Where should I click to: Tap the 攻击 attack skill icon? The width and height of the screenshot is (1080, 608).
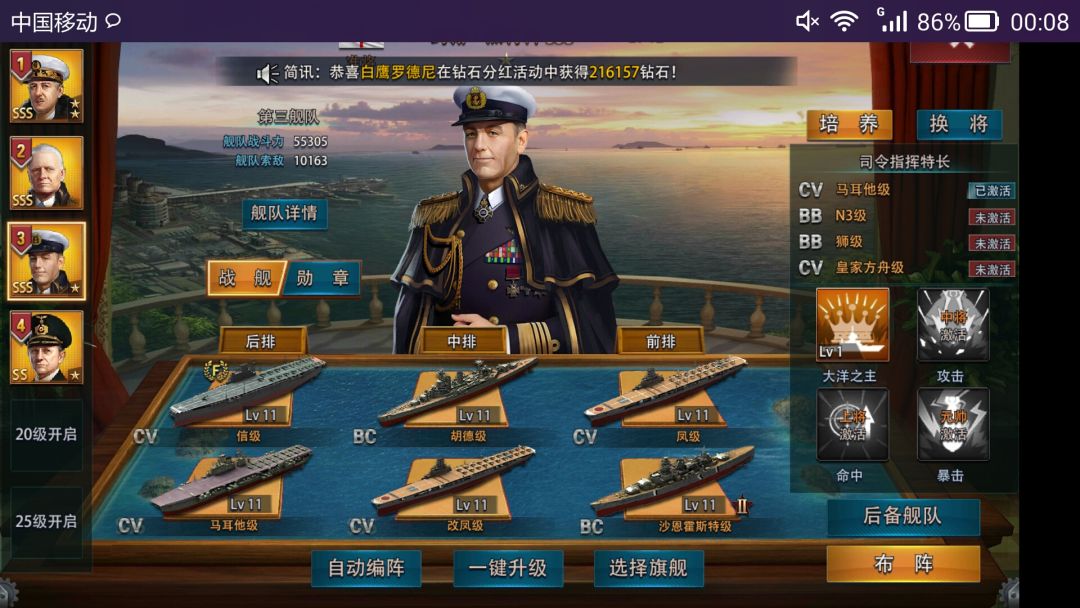953,325
